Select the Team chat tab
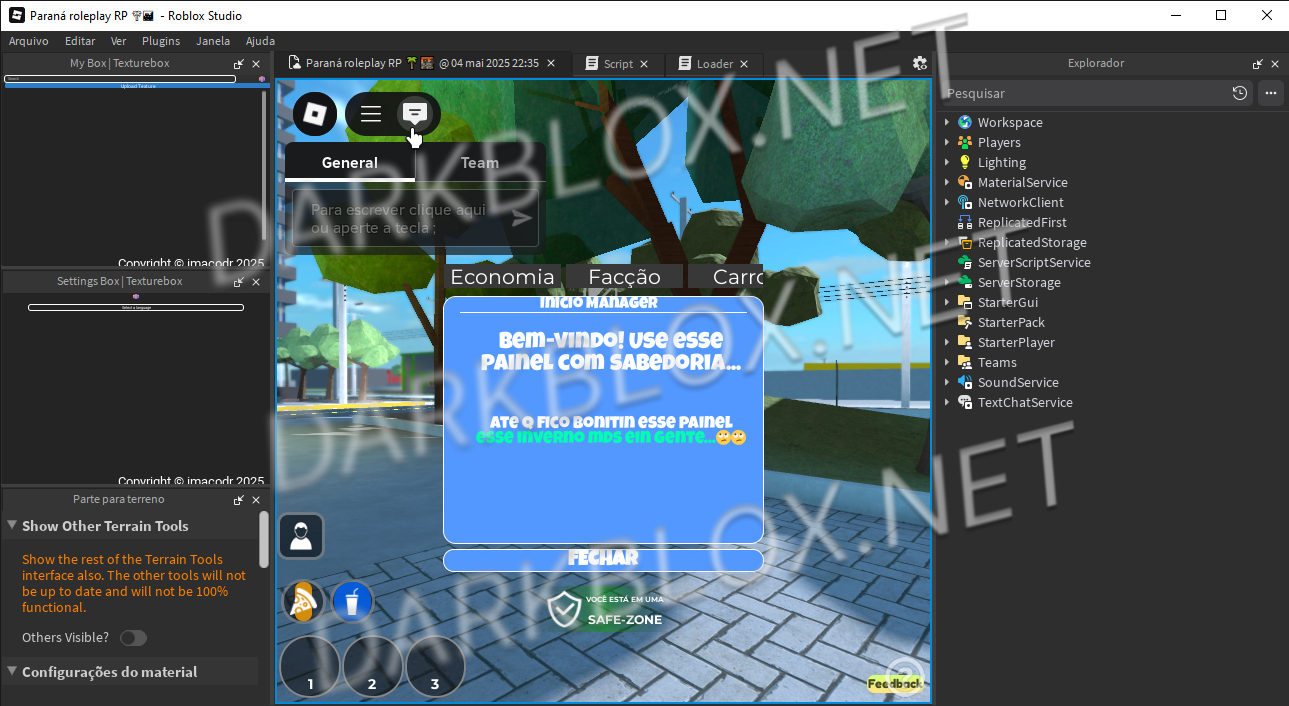Image resolution: width=1289 pixels, height=706 pixels. 480,162
